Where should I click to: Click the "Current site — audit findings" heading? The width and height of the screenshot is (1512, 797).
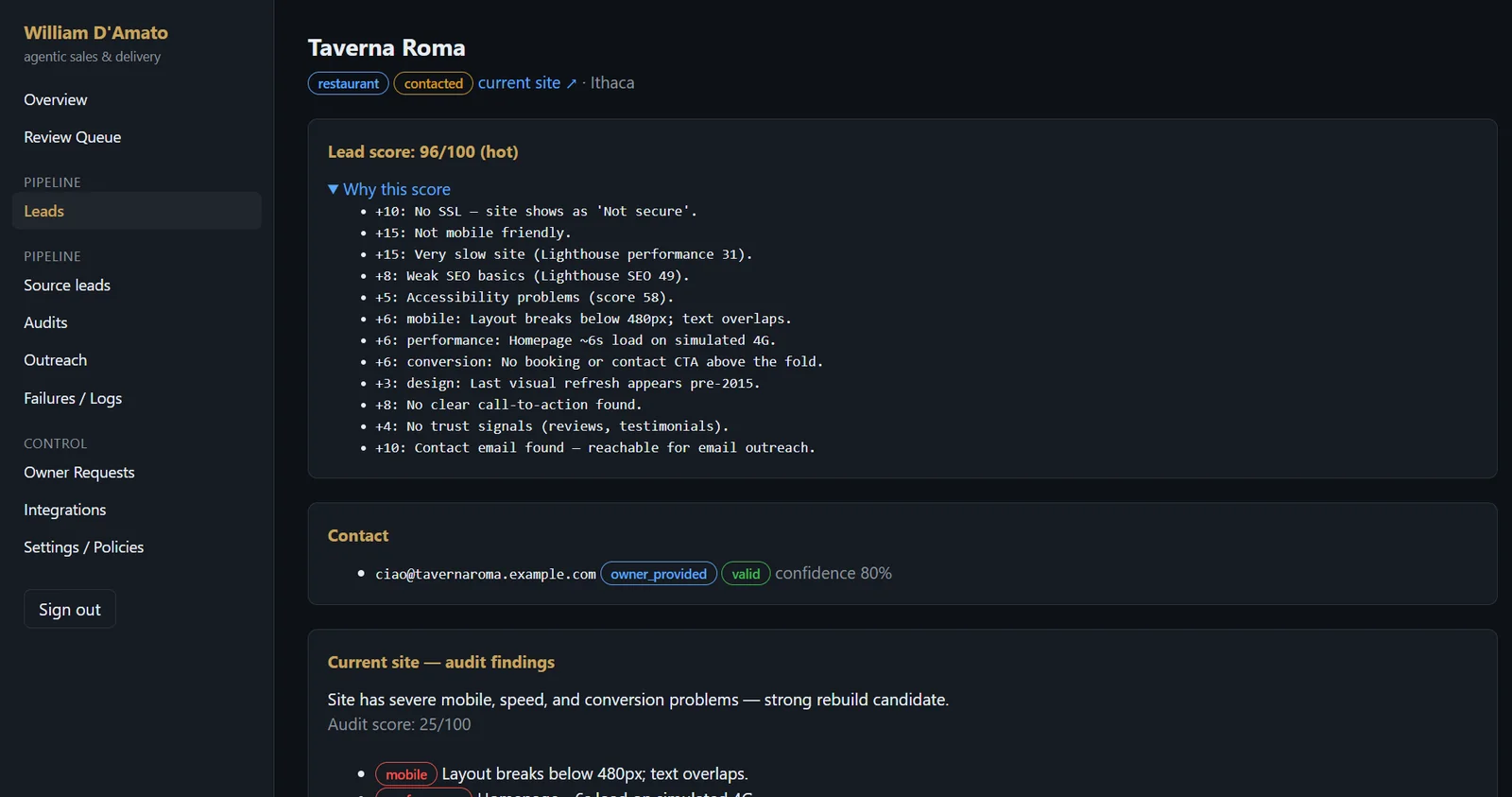[441, 662]
